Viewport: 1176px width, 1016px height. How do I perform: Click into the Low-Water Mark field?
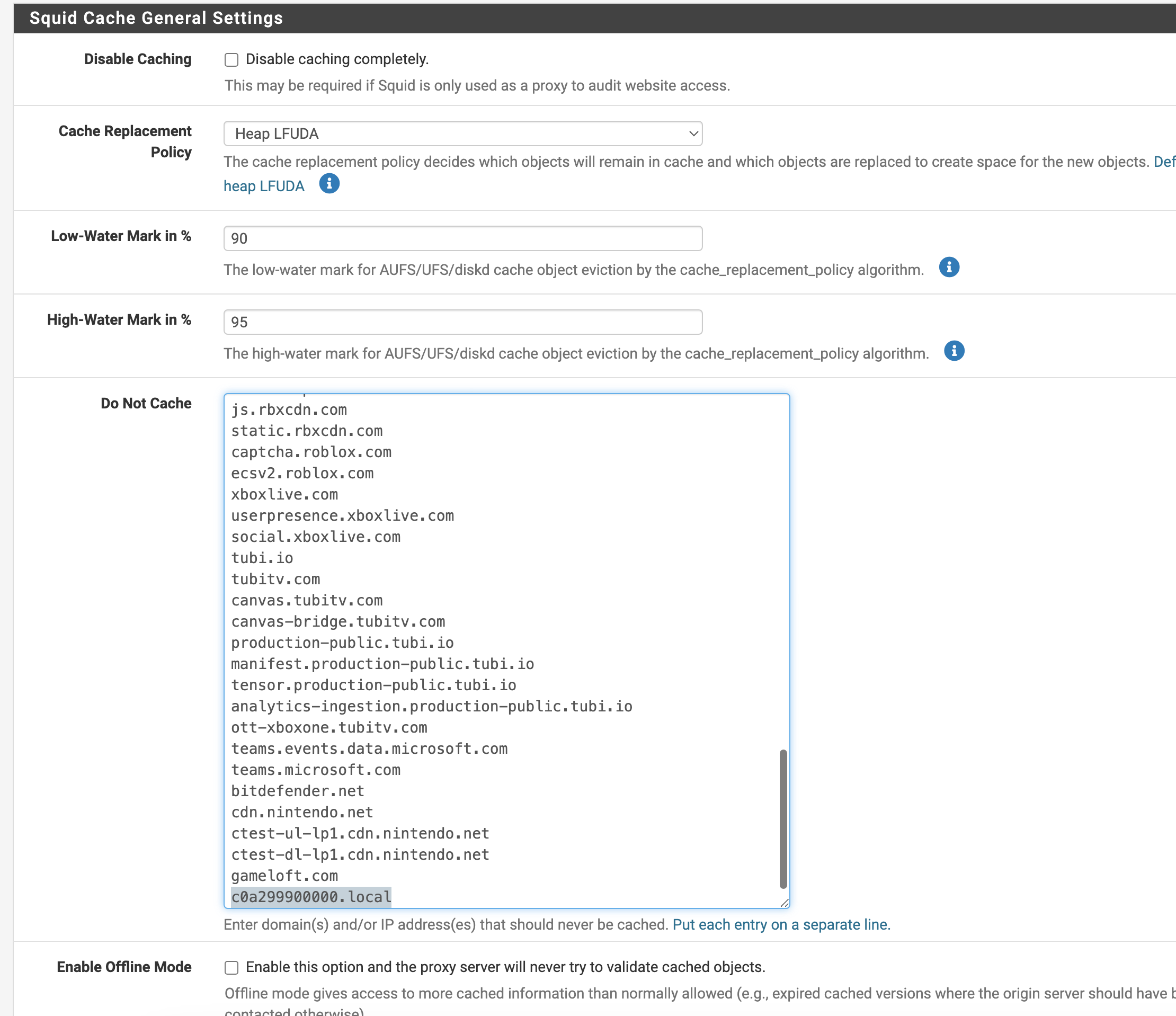coord(462,238)
